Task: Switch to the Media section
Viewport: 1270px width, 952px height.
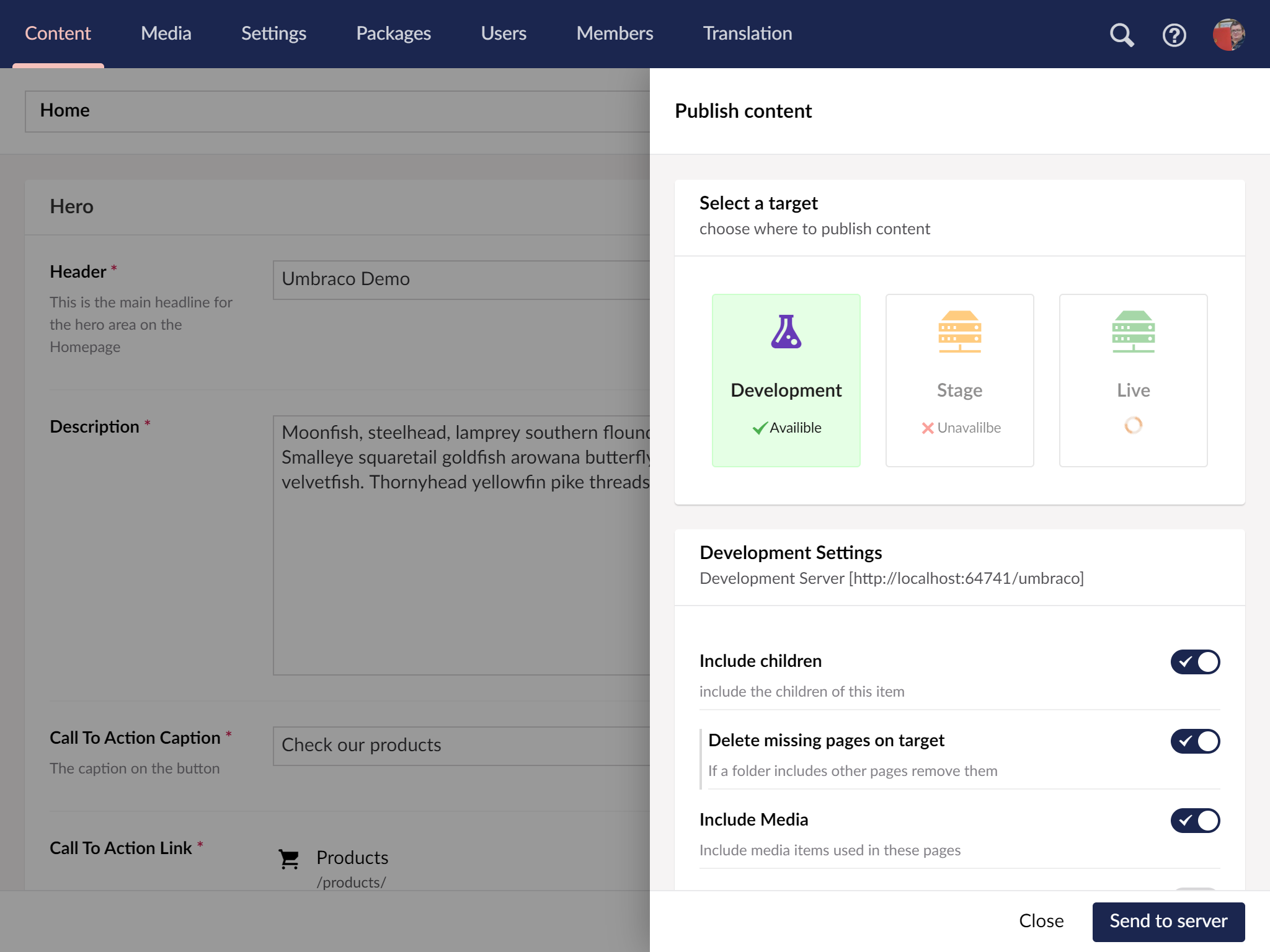Action: point(166,33)
